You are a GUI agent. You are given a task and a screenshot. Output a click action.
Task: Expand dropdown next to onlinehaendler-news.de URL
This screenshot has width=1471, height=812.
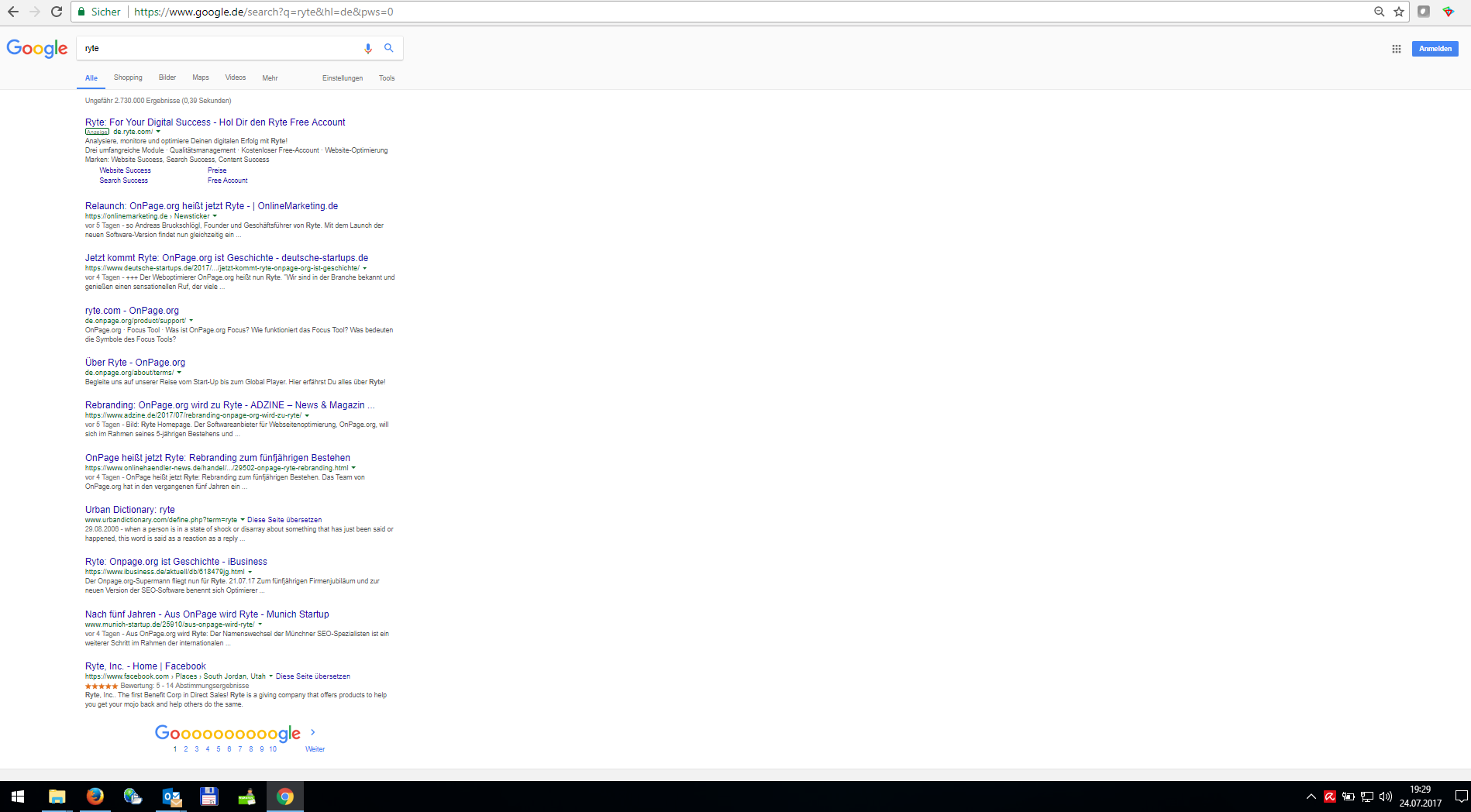353,468
